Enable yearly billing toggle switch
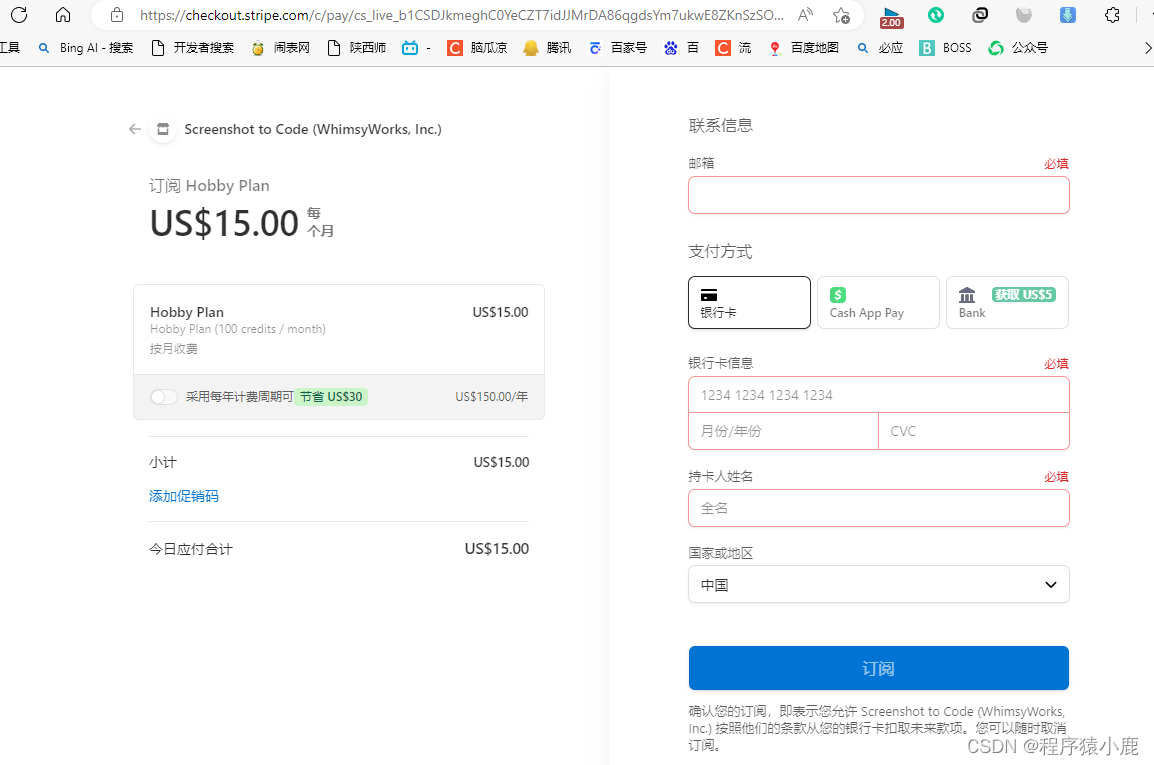 tap(163, 397)
